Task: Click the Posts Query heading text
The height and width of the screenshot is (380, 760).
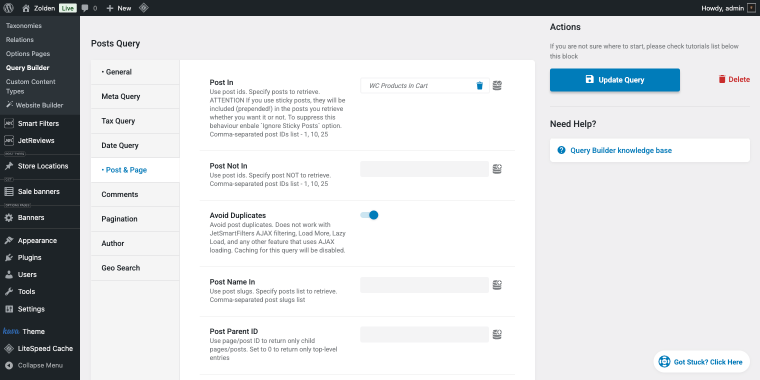Action: click(x=115, y=44)
